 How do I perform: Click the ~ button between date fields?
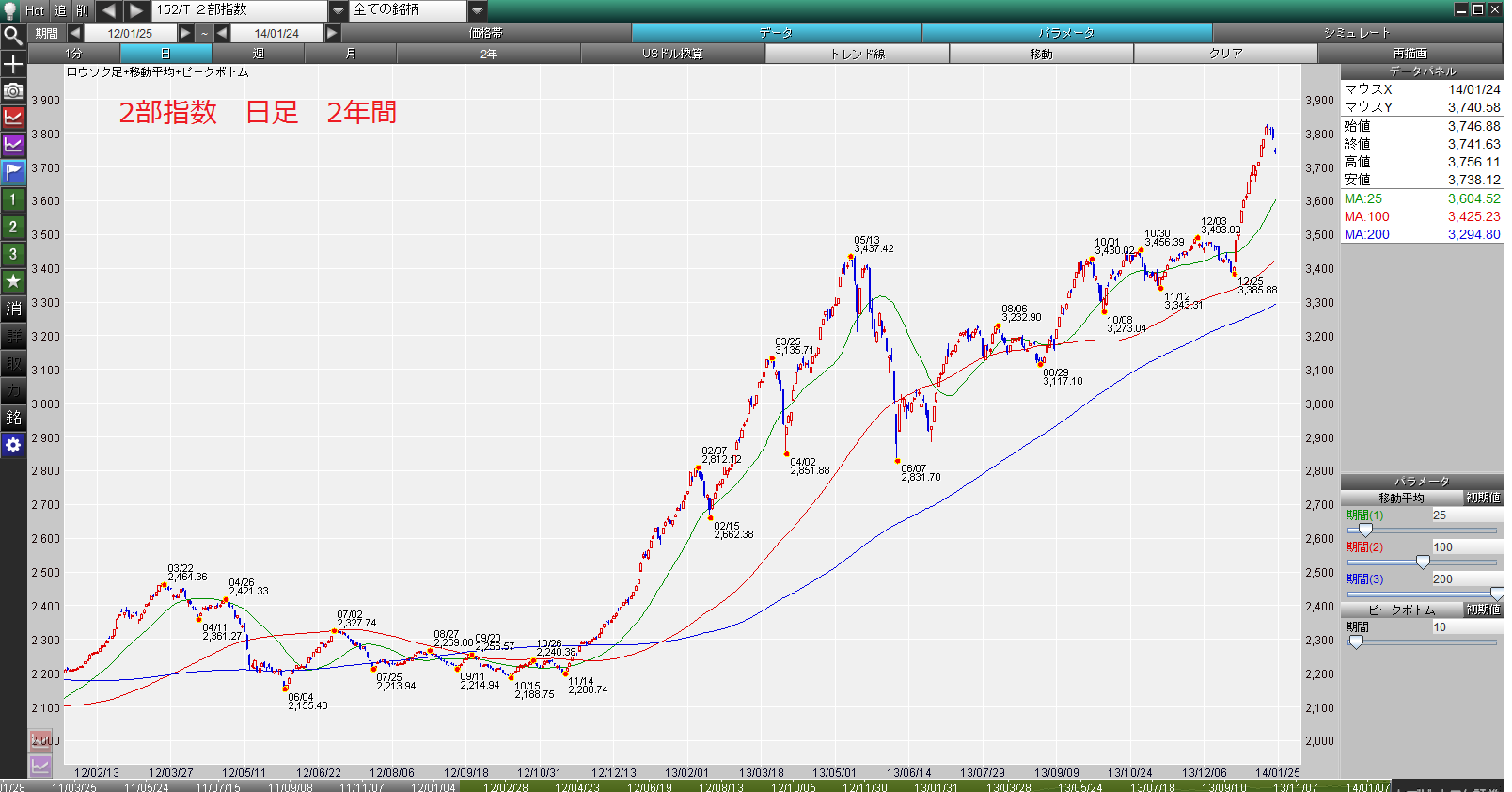204,33
